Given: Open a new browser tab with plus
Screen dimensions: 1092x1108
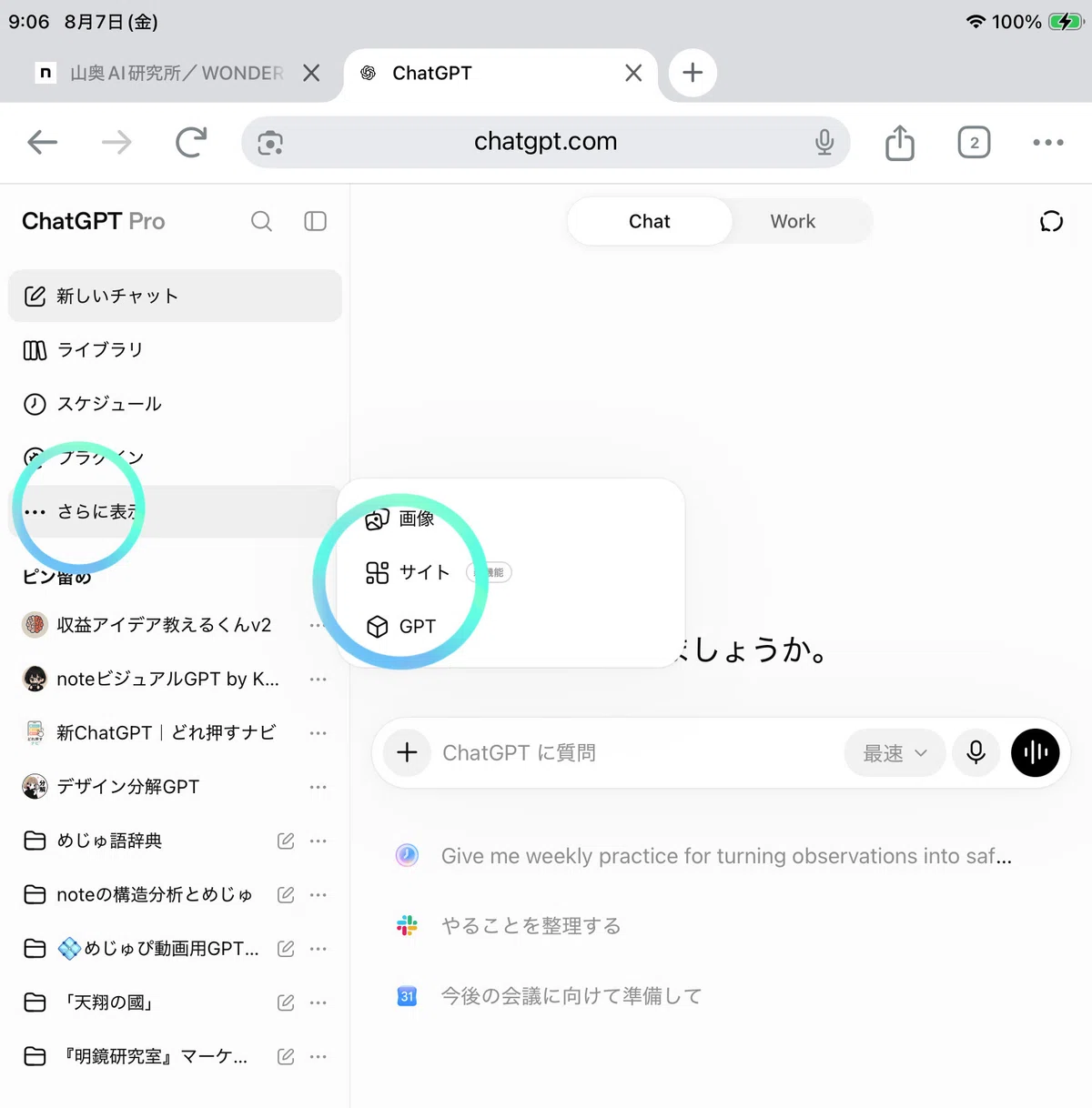Looking at the screenshot, I should [x=693, y=73].
